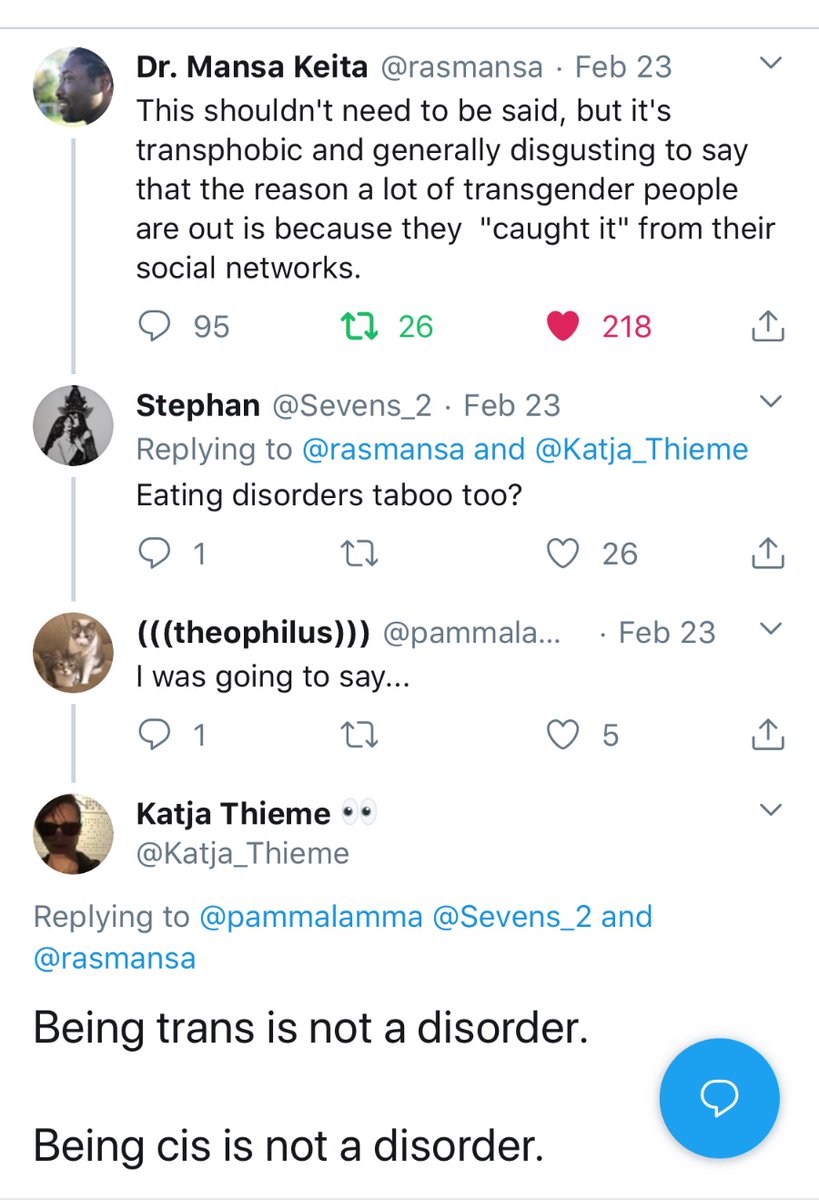The image size is (819, 1200).
Task: Expand the menu arrow on Stephan's tweet
Action: (x=769, y=402)
